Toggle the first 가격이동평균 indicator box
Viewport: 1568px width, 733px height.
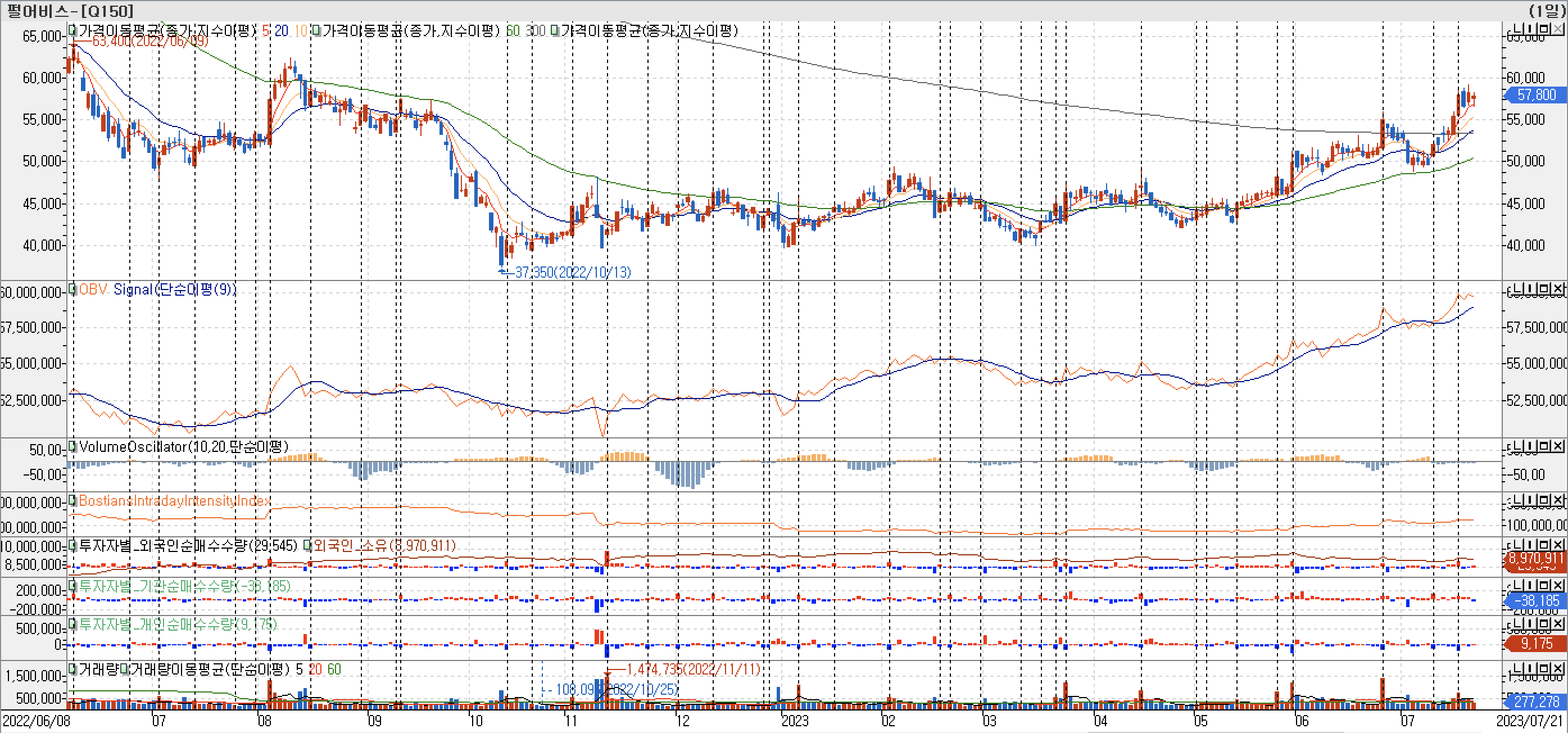(x=72, y=30)
